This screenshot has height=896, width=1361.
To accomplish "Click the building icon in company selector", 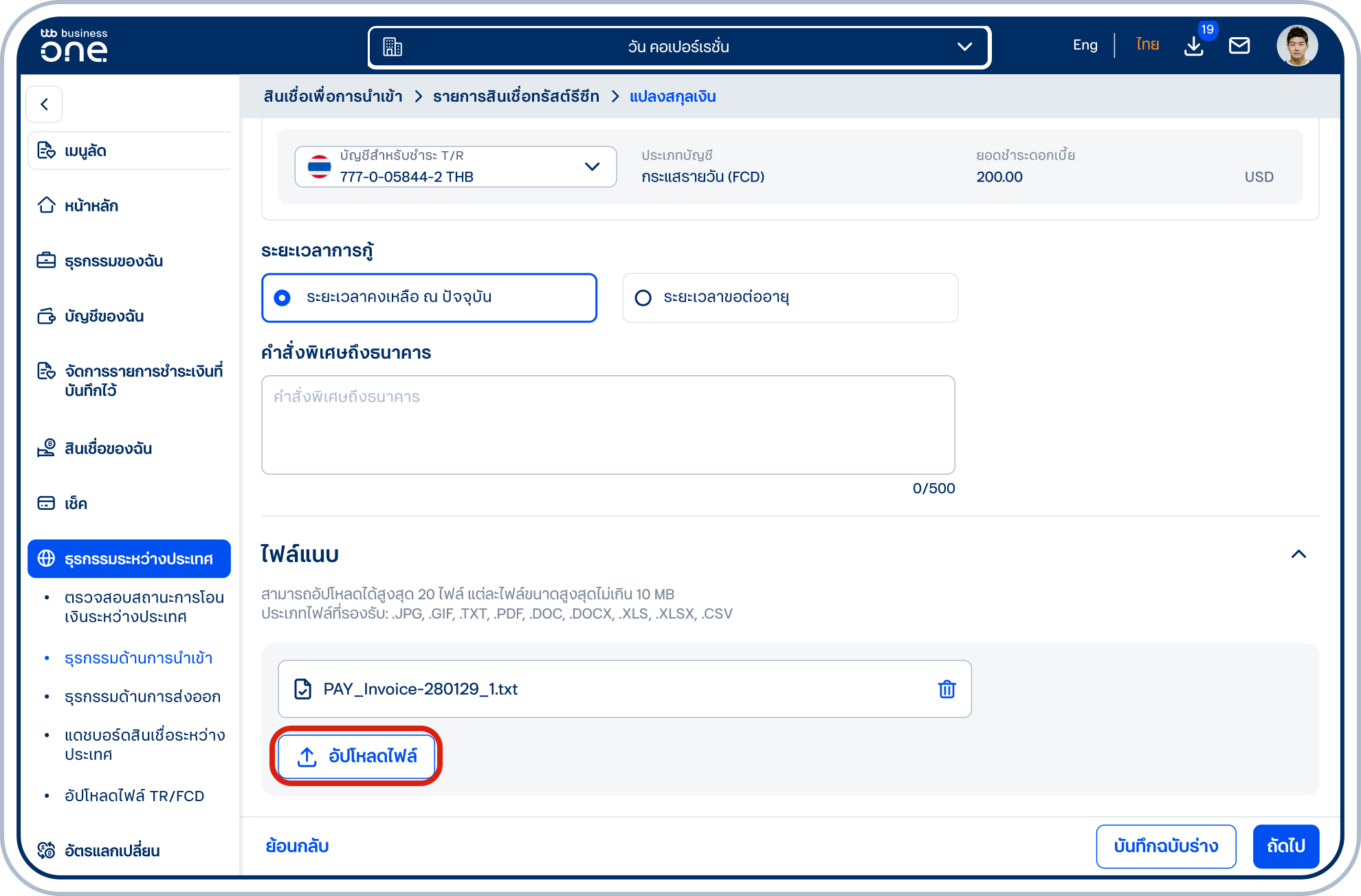I will 392,47.
